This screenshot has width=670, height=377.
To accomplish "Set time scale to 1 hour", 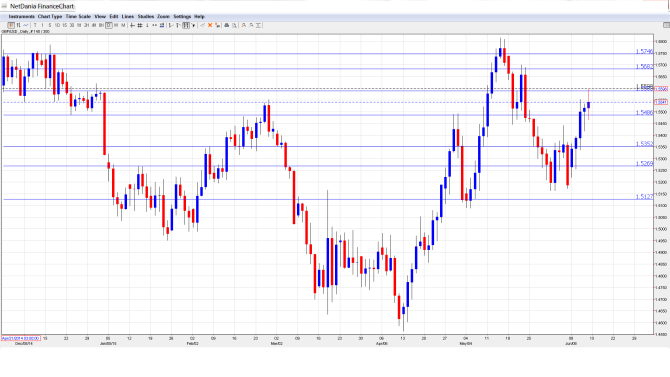I will (79, 25).
